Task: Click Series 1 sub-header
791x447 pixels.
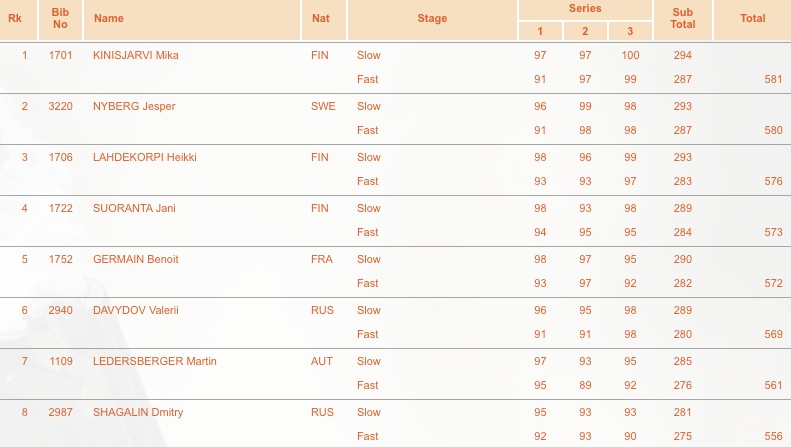Action: [540, 31]
